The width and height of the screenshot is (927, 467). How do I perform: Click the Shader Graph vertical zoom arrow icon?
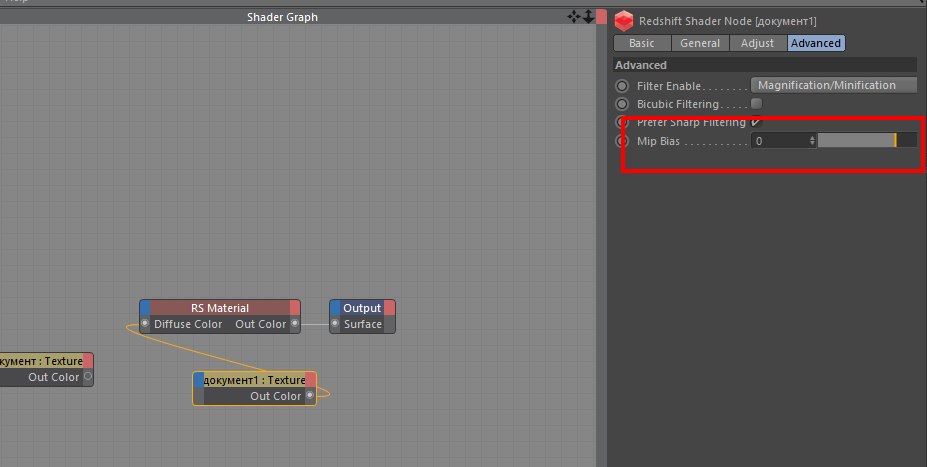pos(588,17)
